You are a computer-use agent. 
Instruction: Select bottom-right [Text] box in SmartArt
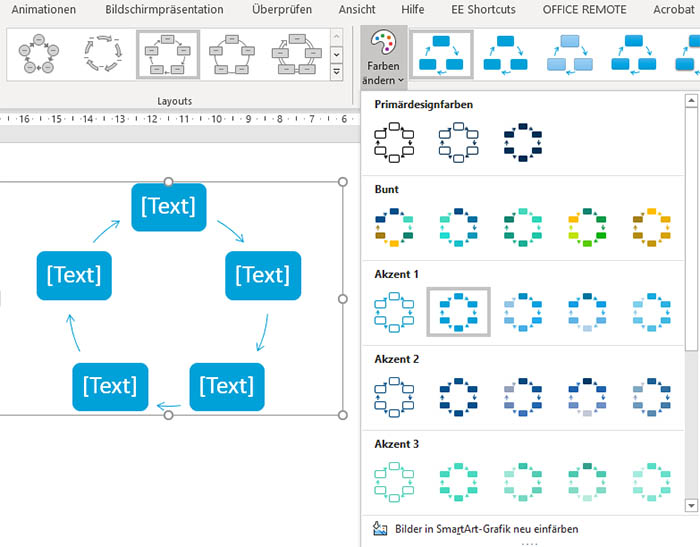pos(227,386)
